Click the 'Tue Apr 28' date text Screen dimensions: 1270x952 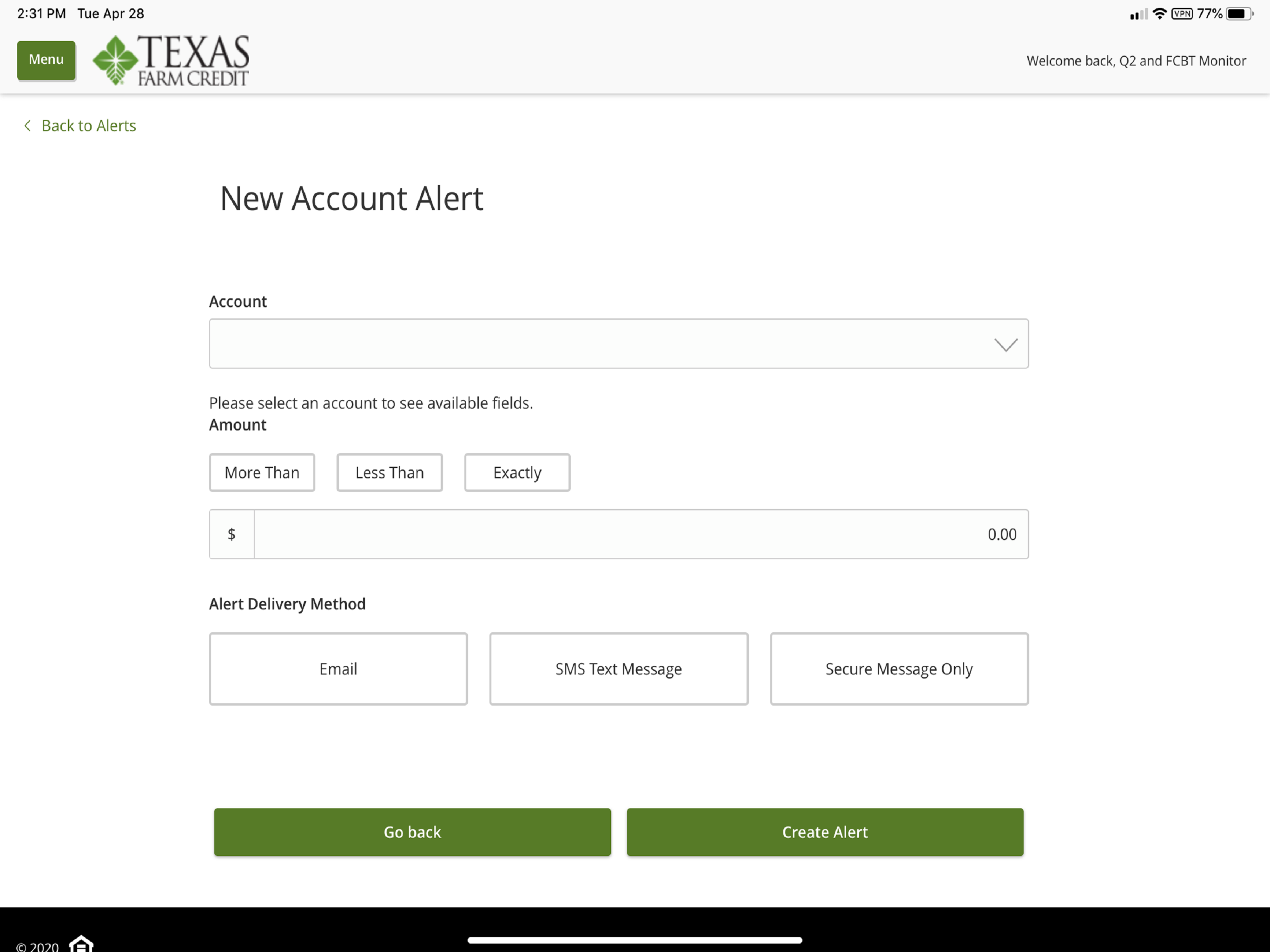click(111, 14)
